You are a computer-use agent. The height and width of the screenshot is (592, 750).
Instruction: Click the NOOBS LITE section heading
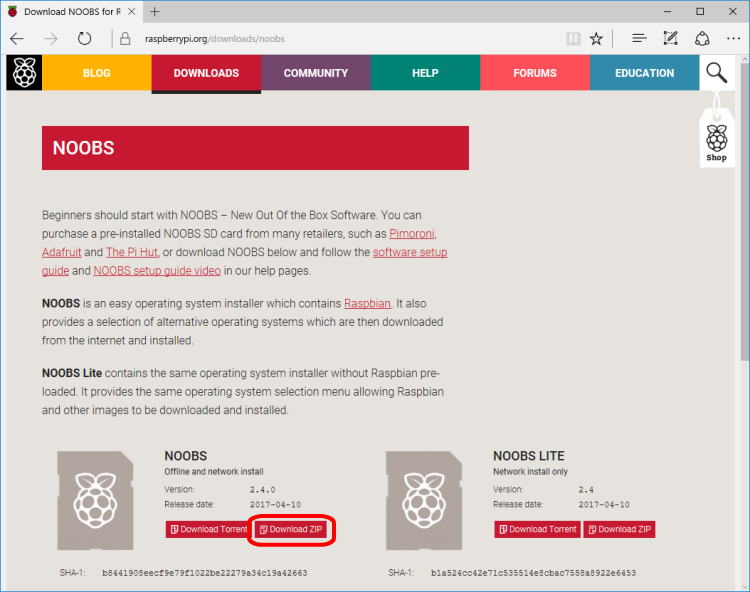[529, 456]
